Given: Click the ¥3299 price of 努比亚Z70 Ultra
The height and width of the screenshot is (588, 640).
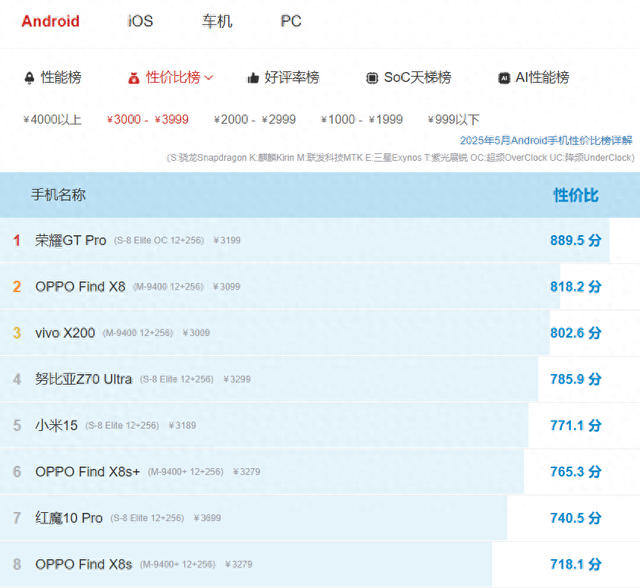Looking at the screenshot, I should click(237, 379).
